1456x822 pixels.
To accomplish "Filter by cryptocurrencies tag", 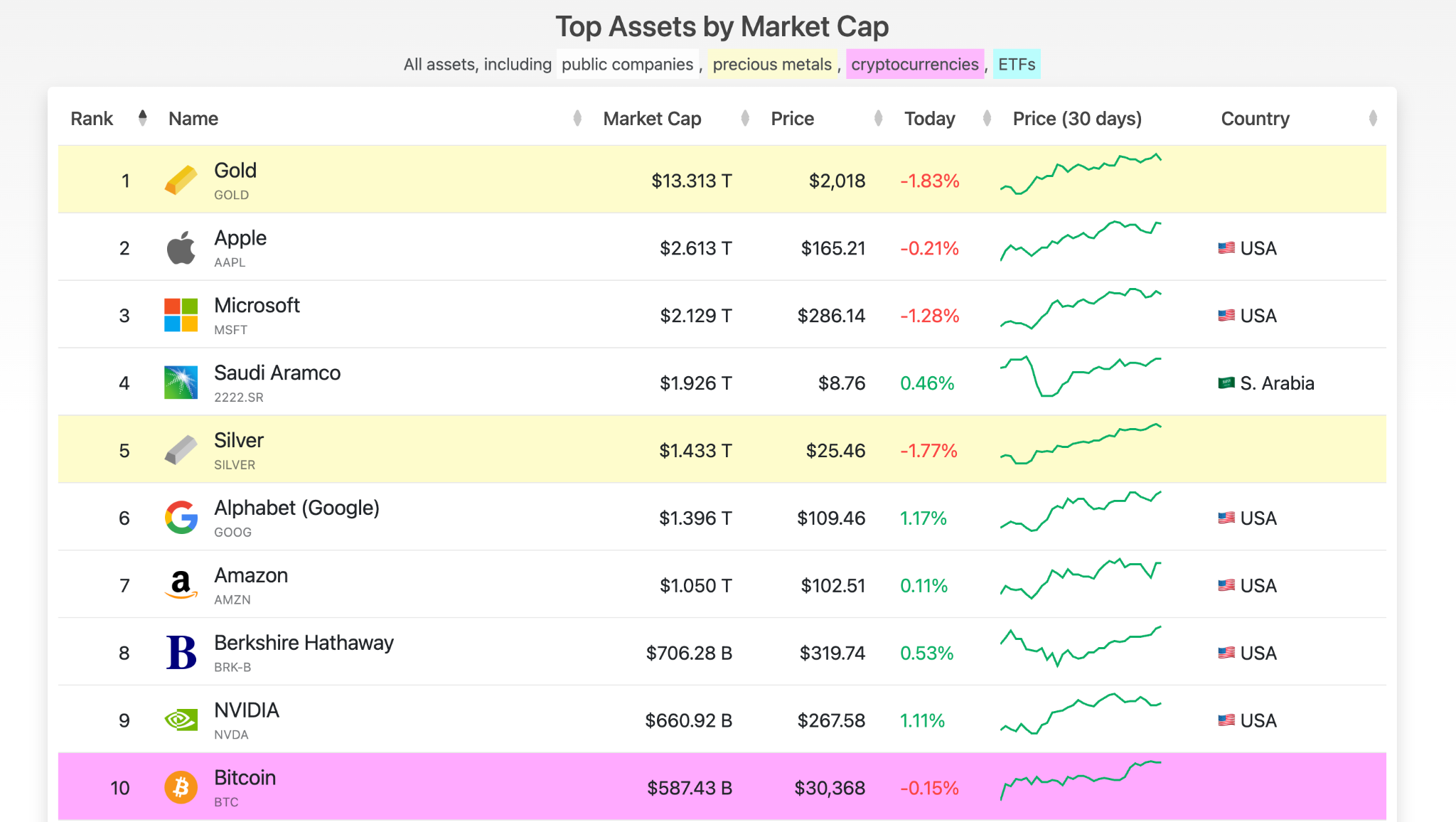I will pyautogui.click(x=914, y=65).
